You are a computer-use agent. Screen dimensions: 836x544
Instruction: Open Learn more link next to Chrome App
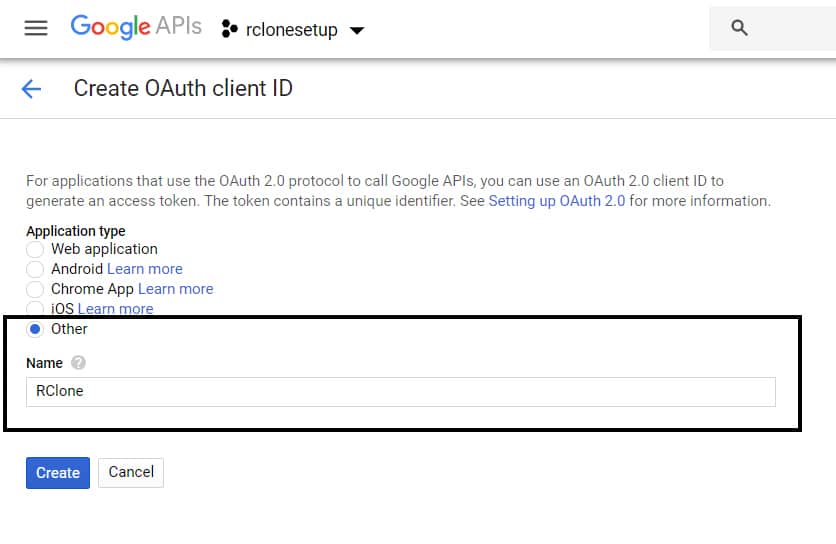(175, 289)
